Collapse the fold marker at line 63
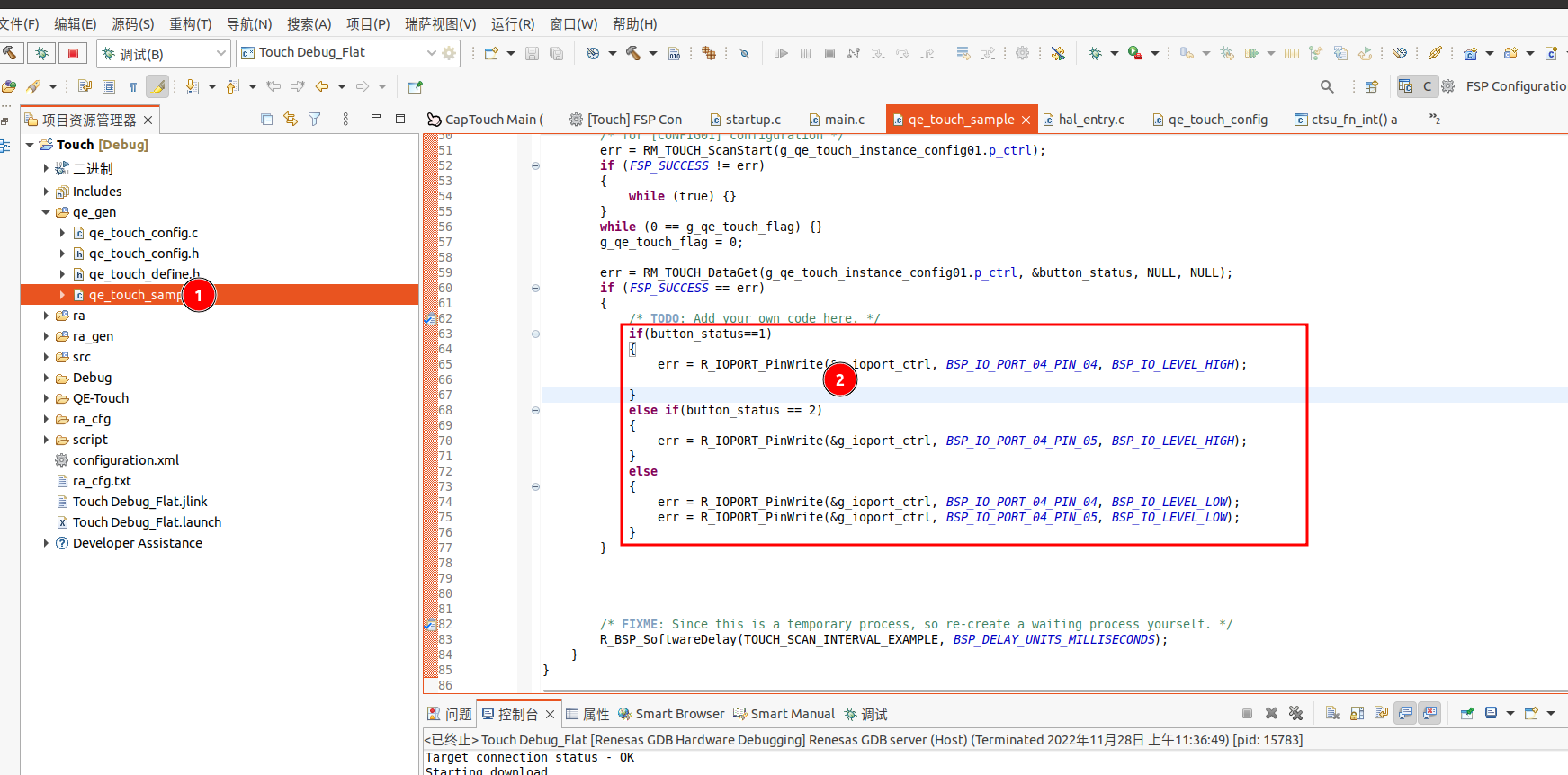 [x=535, y=334]
